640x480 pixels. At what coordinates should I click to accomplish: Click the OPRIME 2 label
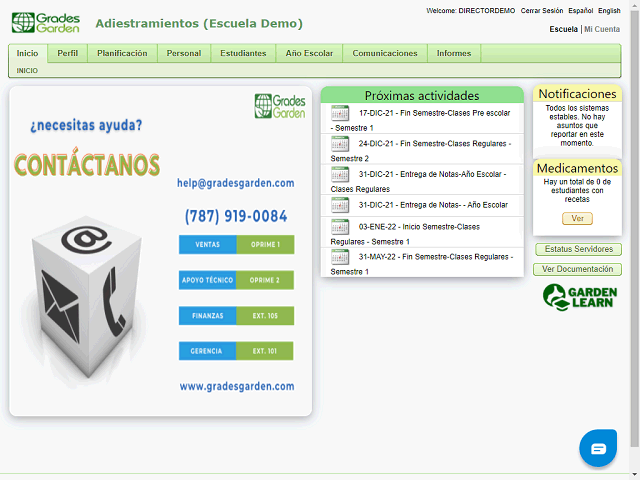pos(265,280)
